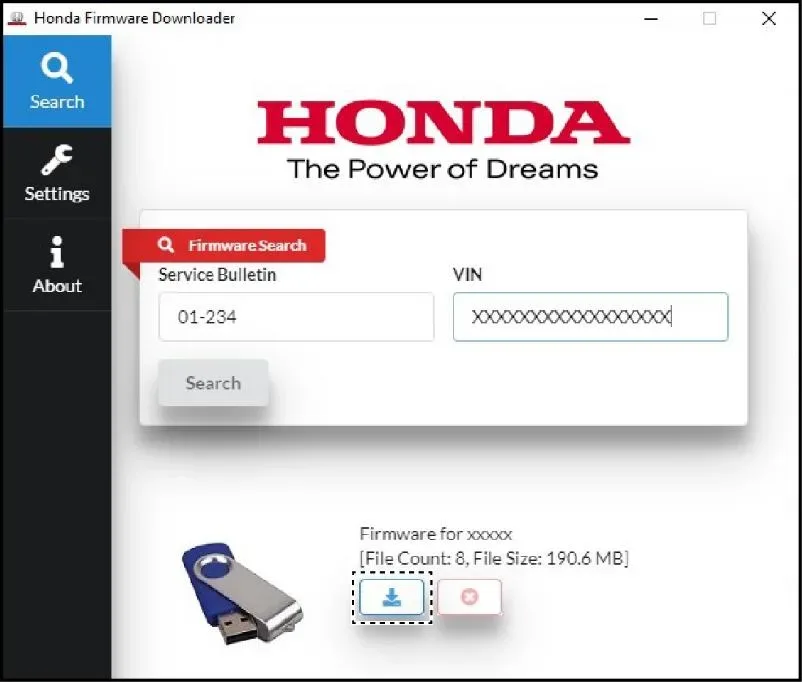The height and width of the screenshot is (682, 802).
Task: Open the About tab in the sidebar
Action: point(57,265)
